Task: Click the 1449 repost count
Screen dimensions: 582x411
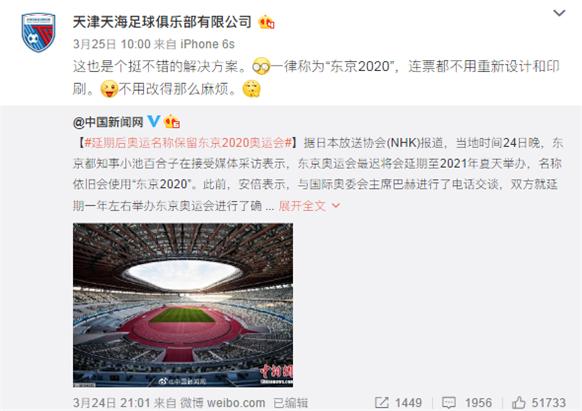Action: tap(408, 403)
